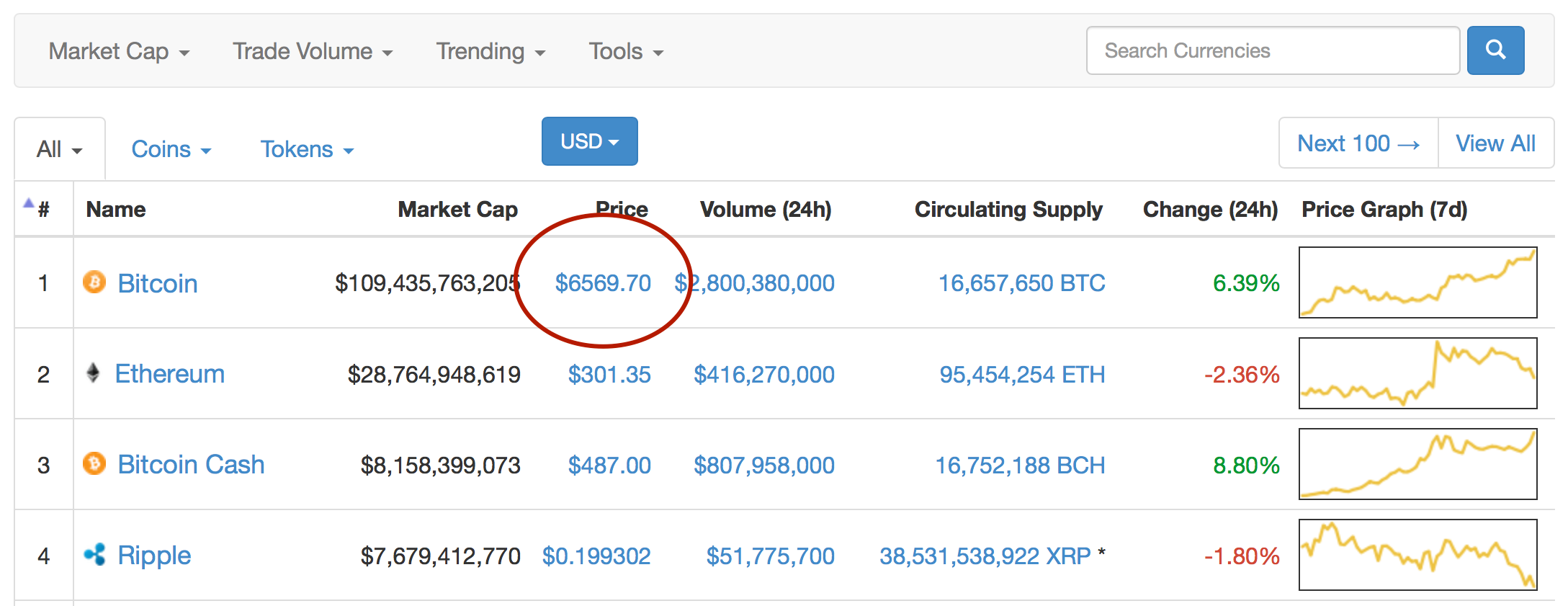Screen dimensions: 1568x606
Task: Open the Market Cap menu
Action: point(119,51)
